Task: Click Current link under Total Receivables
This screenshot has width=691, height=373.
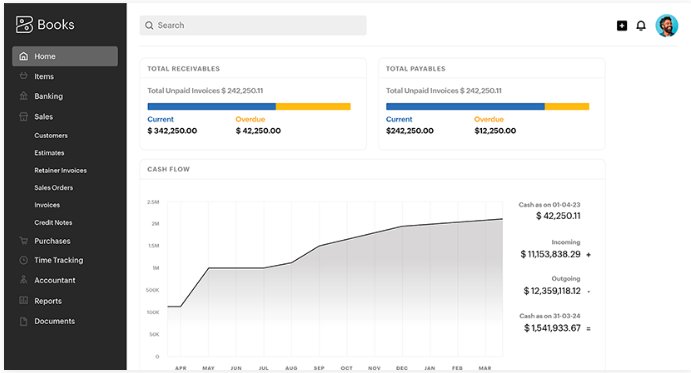Action: click(160, 119)
